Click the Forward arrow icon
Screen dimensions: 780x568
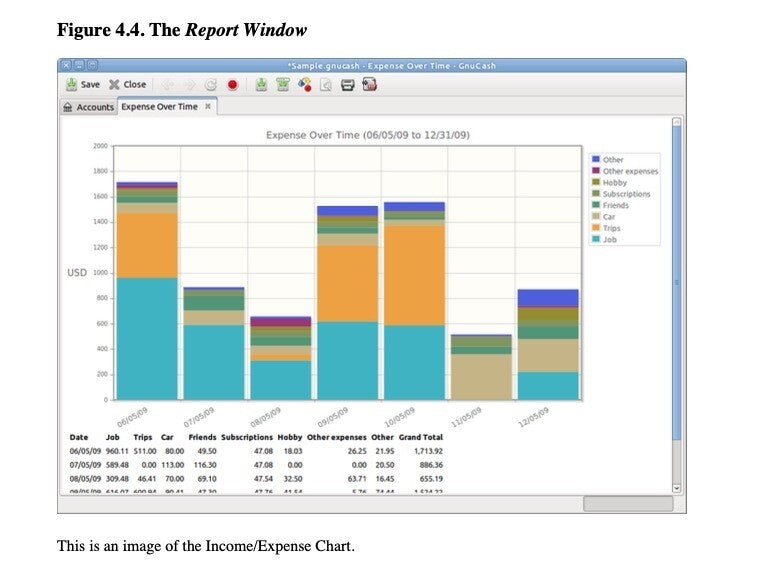189,85
